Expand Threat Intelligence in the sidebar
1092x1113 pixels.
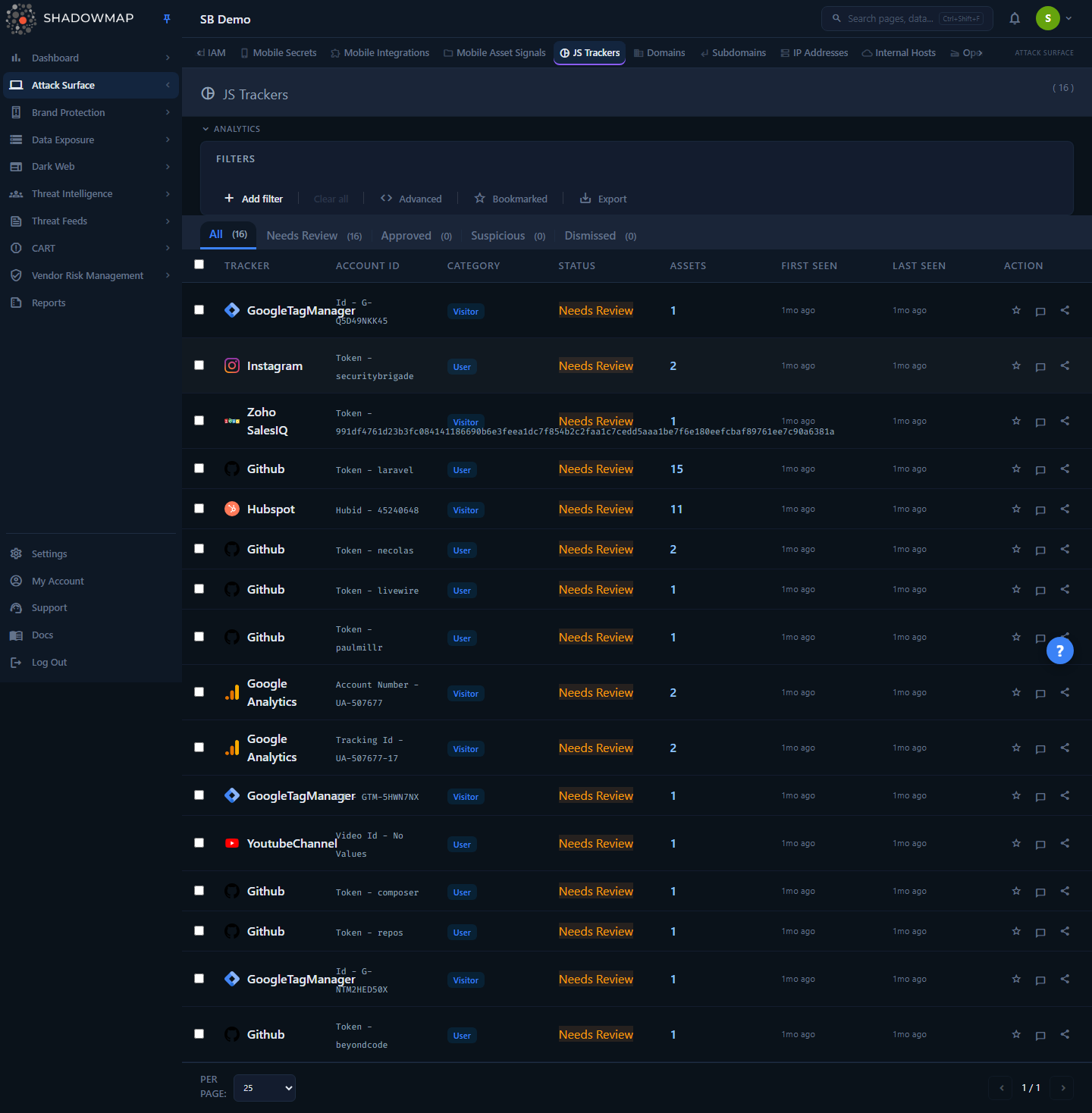coord(91,194)
